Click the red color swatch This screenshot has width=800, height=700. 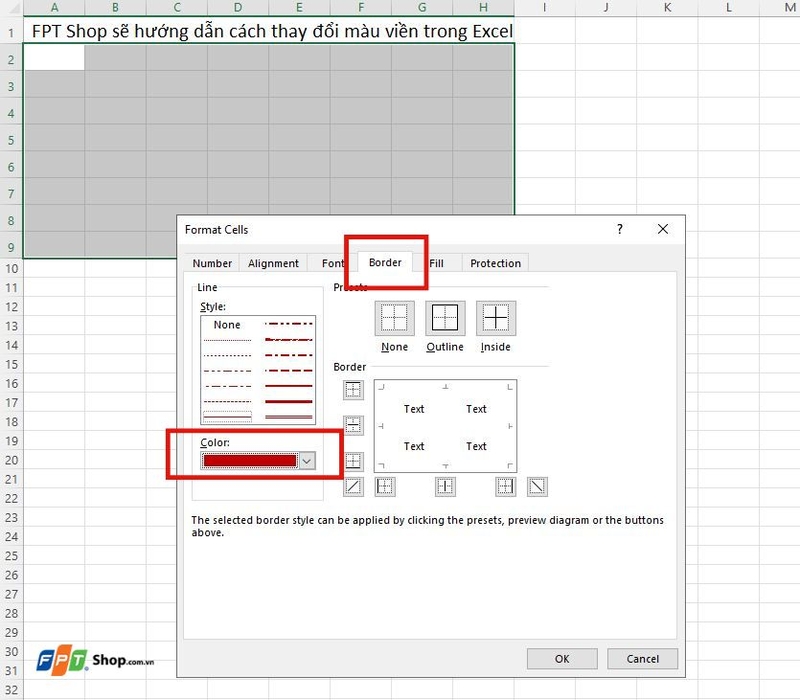point(249,461)
